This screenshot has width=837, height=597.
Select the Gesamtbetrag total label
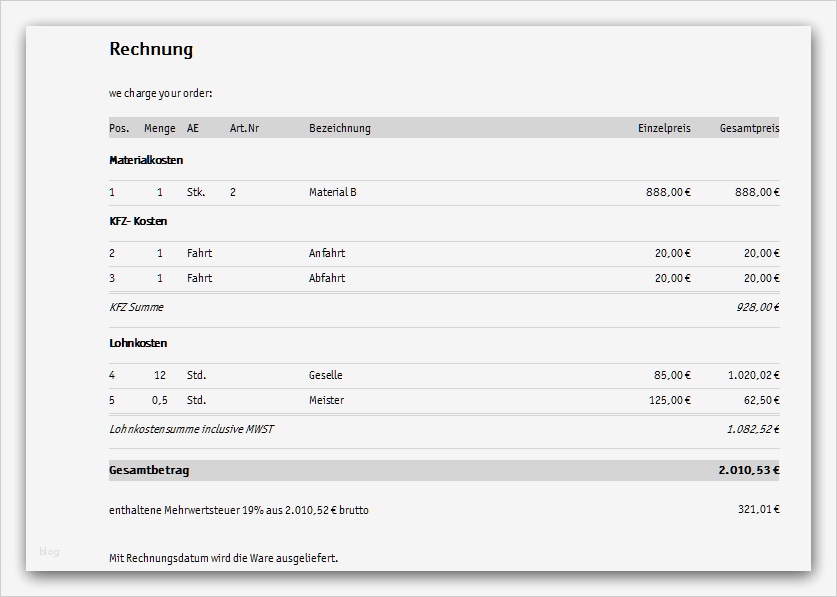149,470
